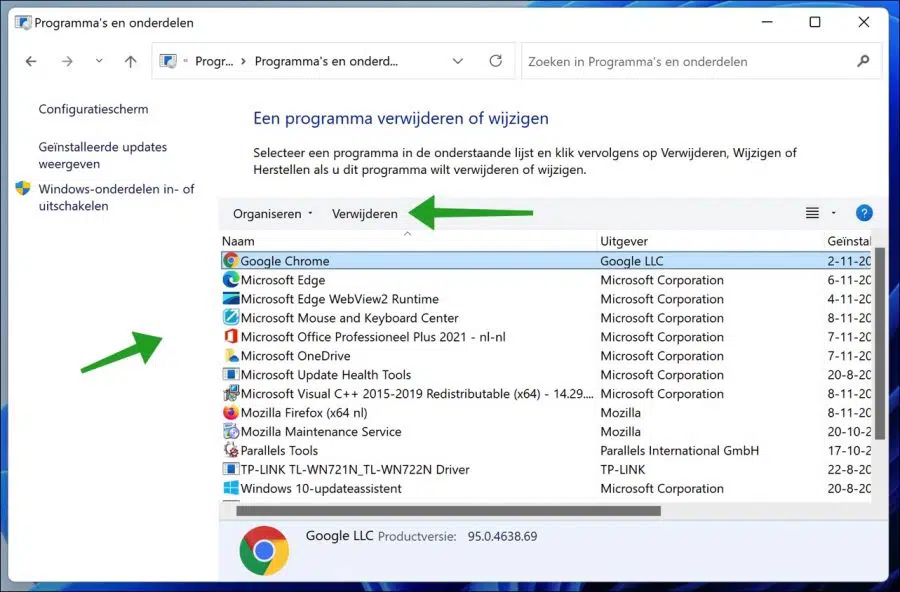Open the address bar history dropdown
The image size is (900, 592).
coord(457,61)
